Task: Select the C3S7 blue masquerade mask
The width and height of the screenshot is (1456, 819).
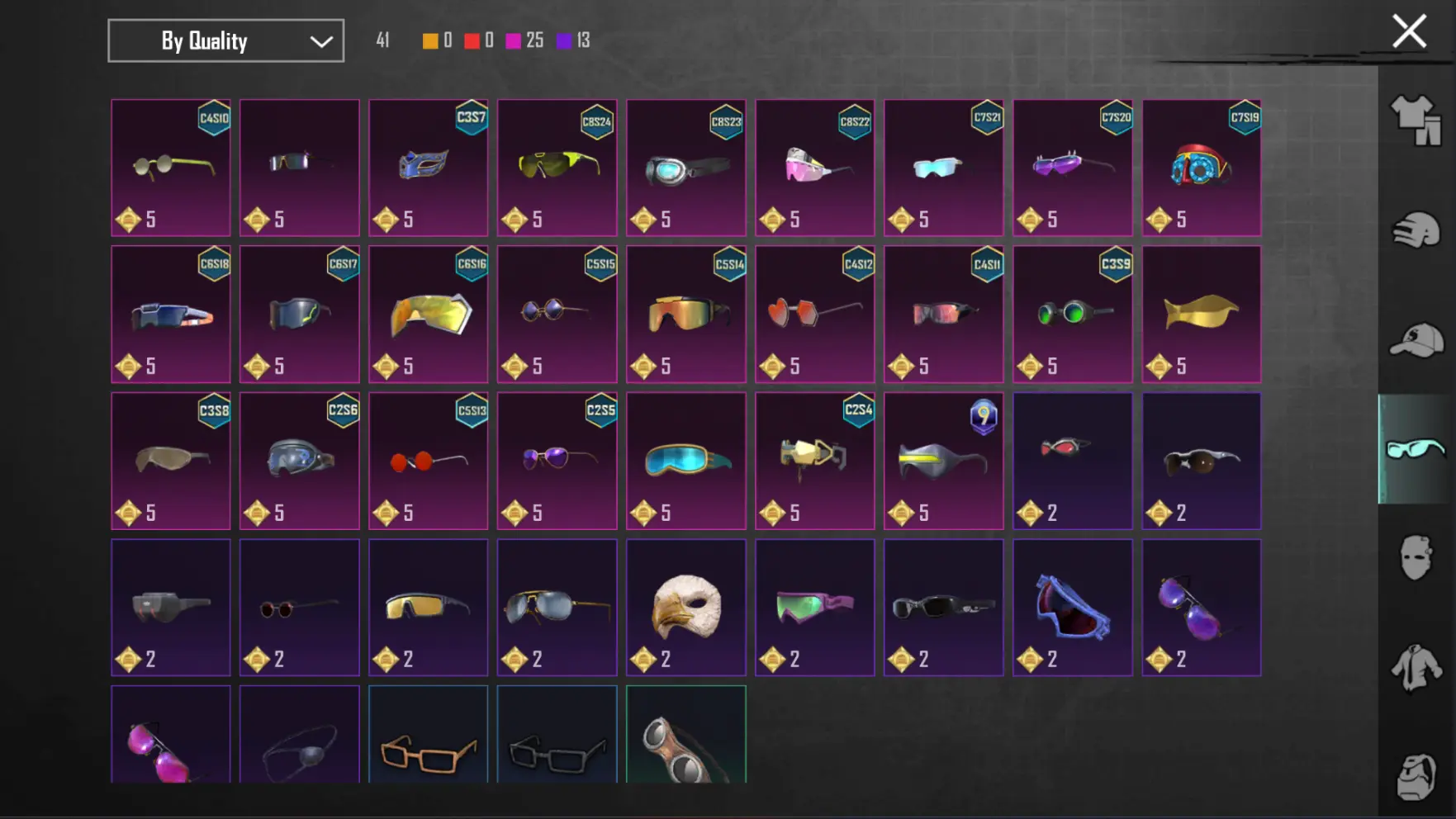Action: coord(429,168)
